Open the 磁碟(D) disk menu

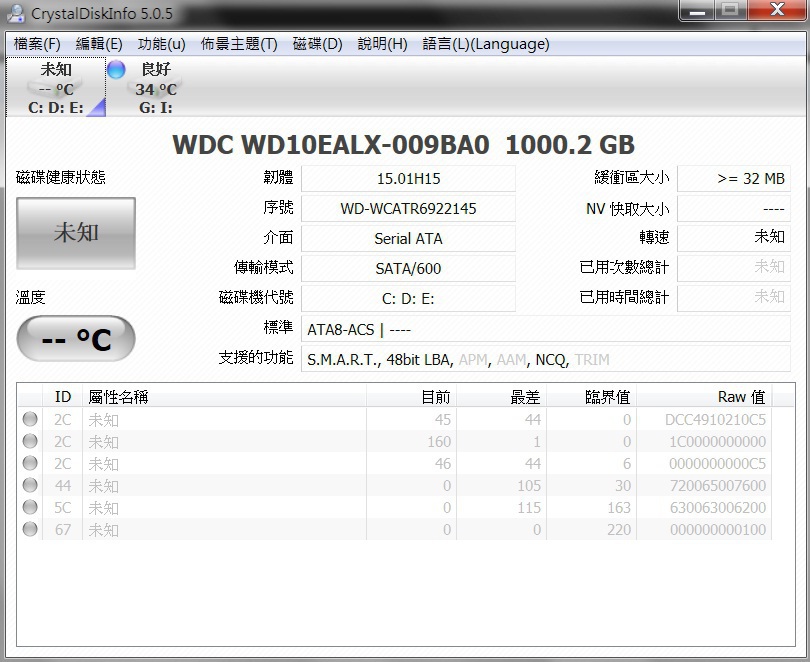pos(318,44)
